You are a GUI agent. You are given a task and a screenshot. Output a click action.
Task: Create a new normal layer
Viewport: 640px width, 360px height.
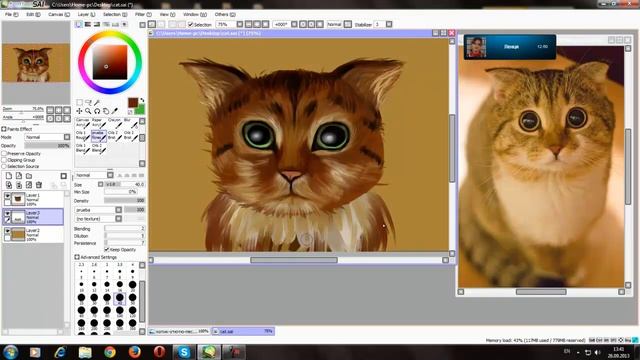click(9, 176)
